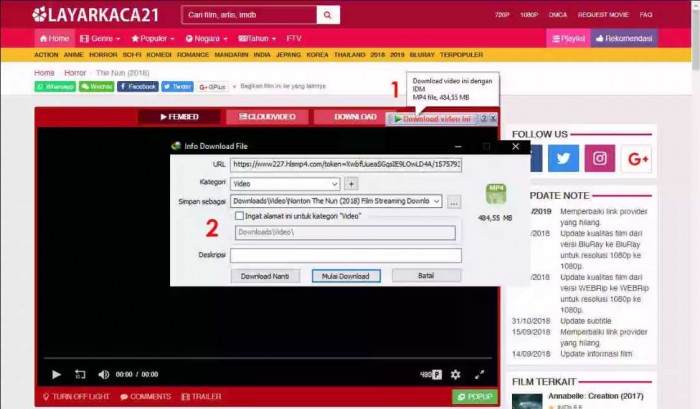Close the IDM download bar
Image resolution: width=700 pixels, height=409 pixels.
(x=493, y=119)
